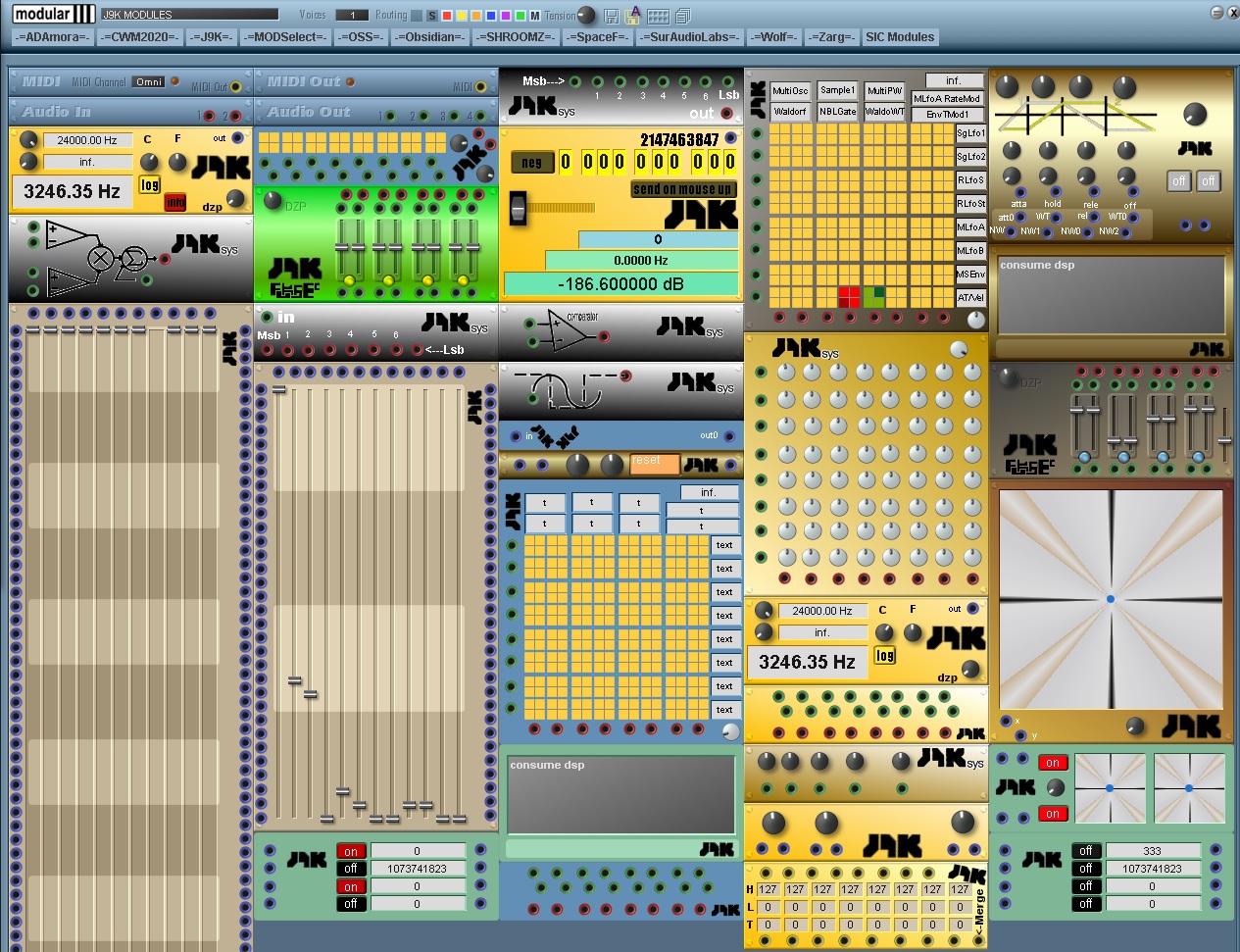Open the SIC Modules tab
This screenshot has height=952, width=1240.
click(900, 37)
